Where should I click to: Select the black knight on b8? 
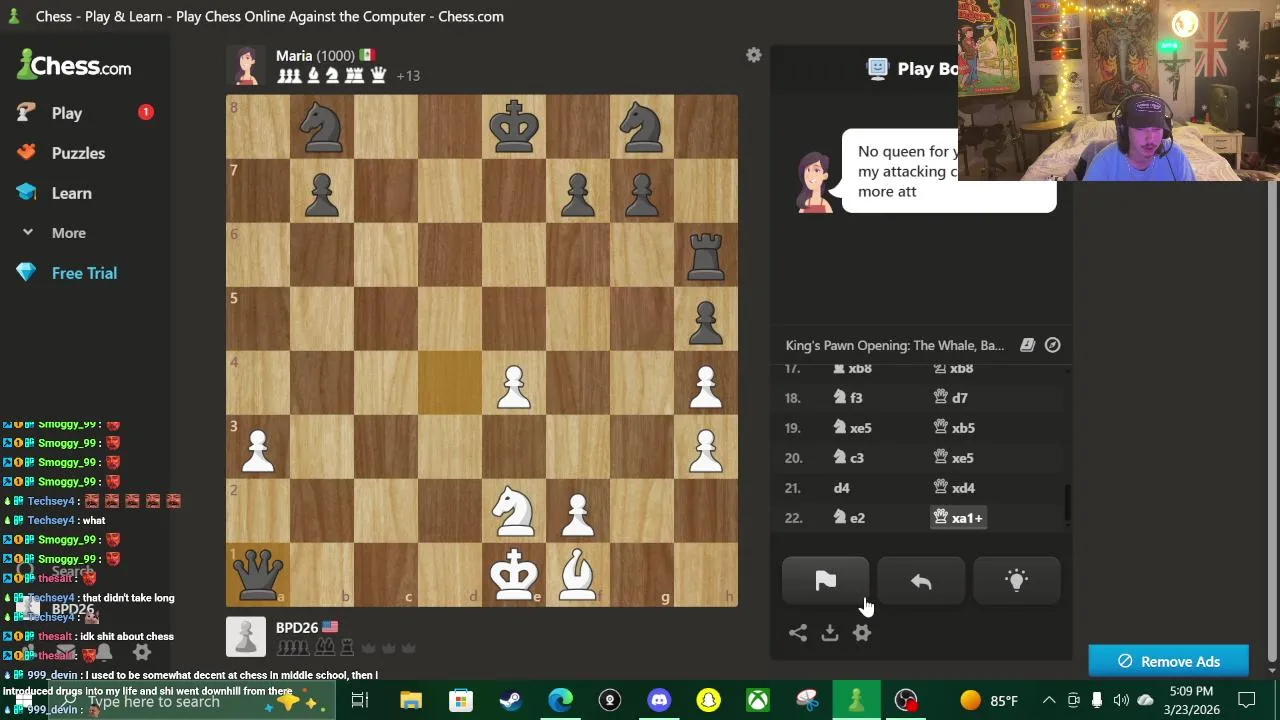pos(322,126)
